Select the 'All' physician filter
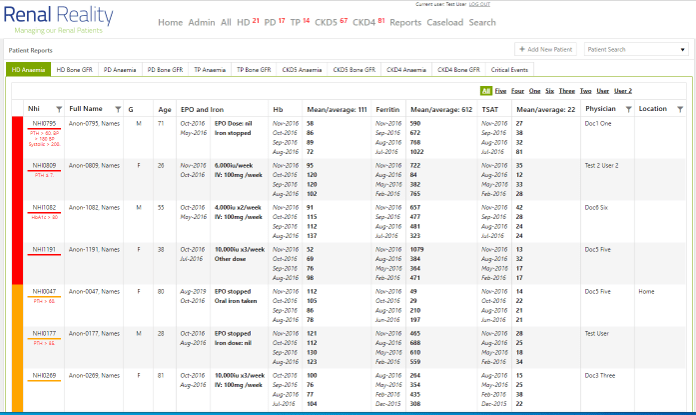 click(x=486, y=91)
